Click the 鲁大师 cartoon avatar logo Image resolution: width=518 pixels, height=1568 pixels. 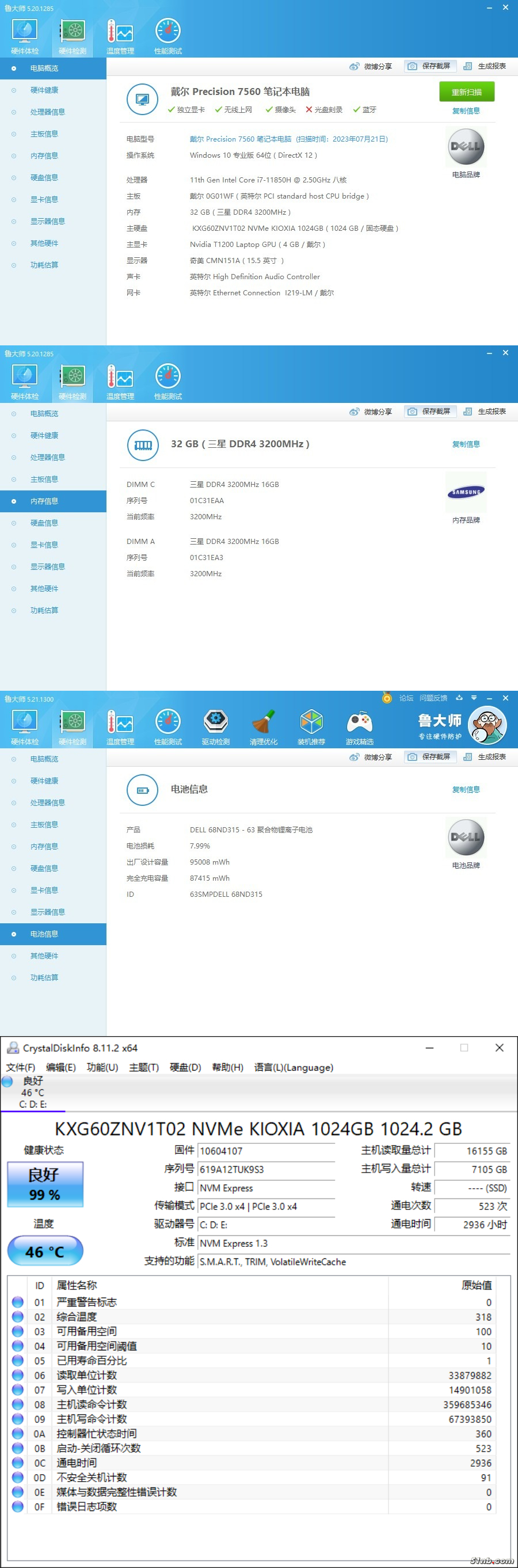[487, 725]
